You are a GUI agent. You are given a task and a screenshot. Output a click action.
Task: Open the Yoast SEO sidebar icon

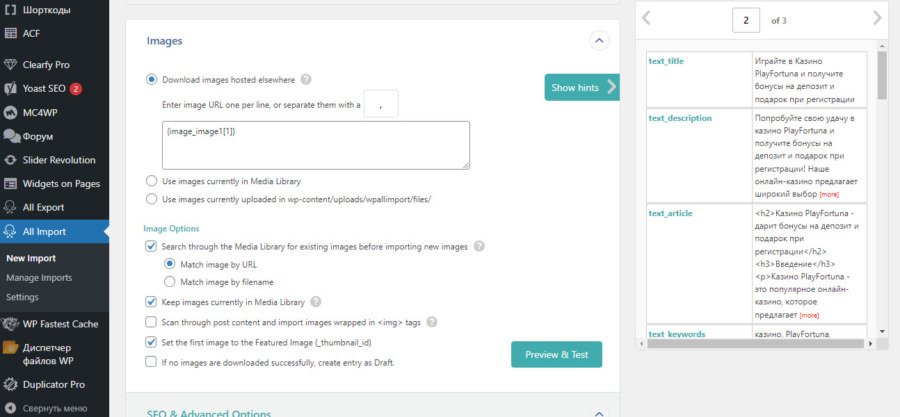pos(10,89)
